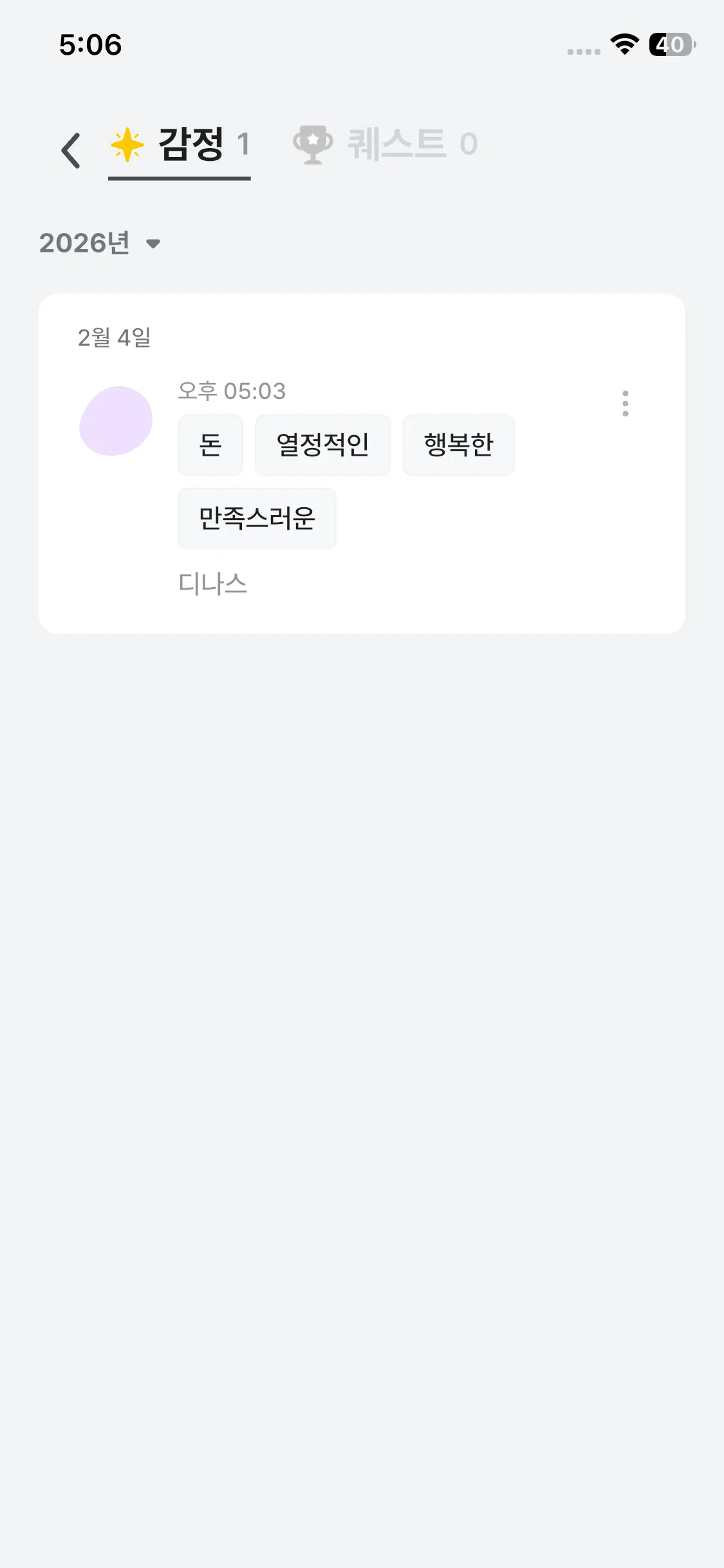This screenshot has width=724, height=1568.
Task: Open the 2026년 year selector
Action: (x=86, y=243)
